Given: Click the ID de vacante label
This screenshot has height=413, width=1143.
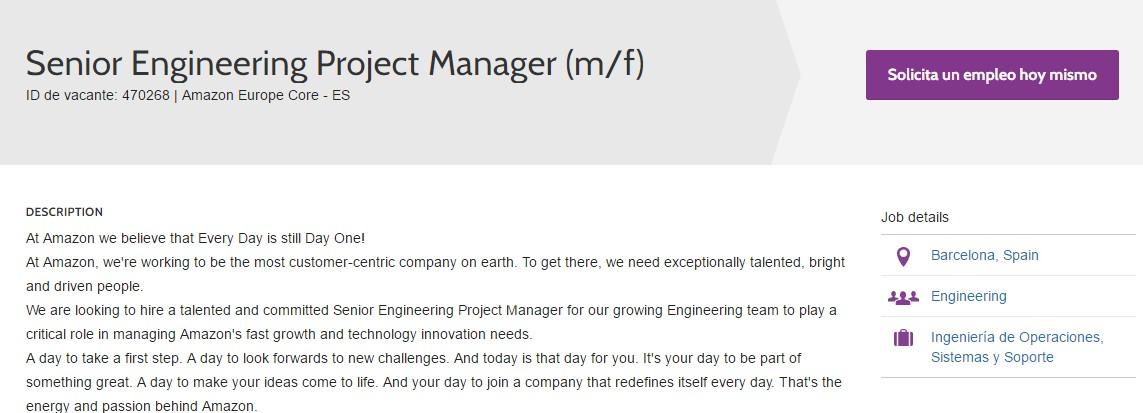Looking at the screenshot, I should [71, 96].
